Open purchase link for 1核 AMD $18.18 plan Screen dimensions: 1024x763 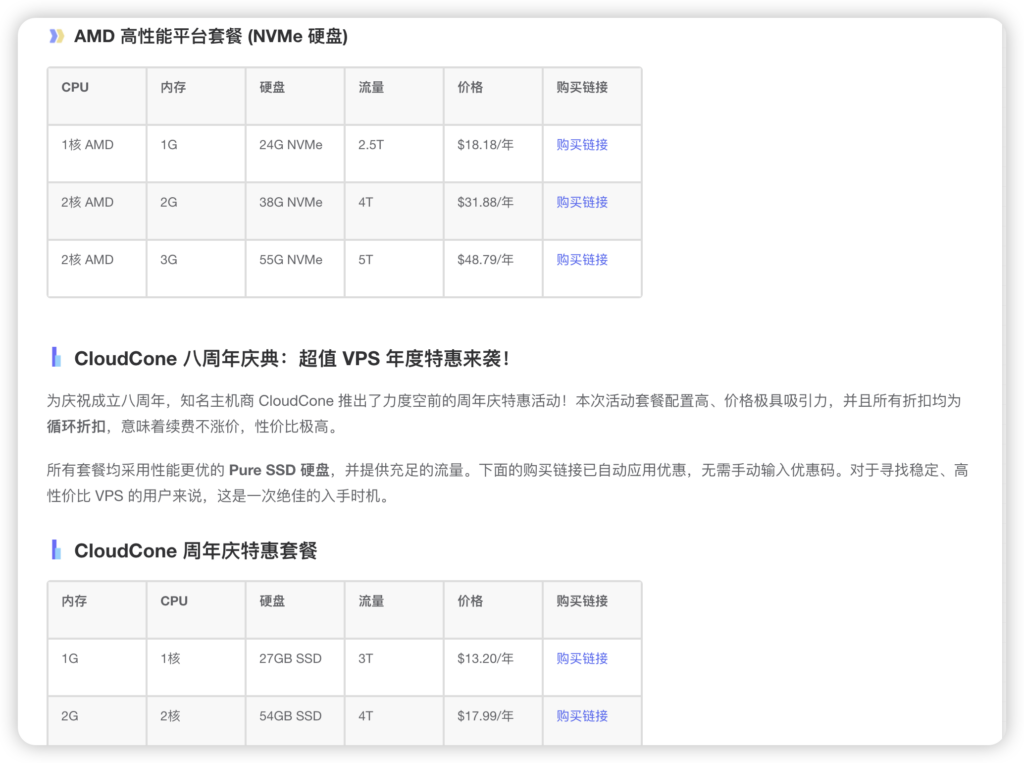pyautogui.click(x=582, y=144)
